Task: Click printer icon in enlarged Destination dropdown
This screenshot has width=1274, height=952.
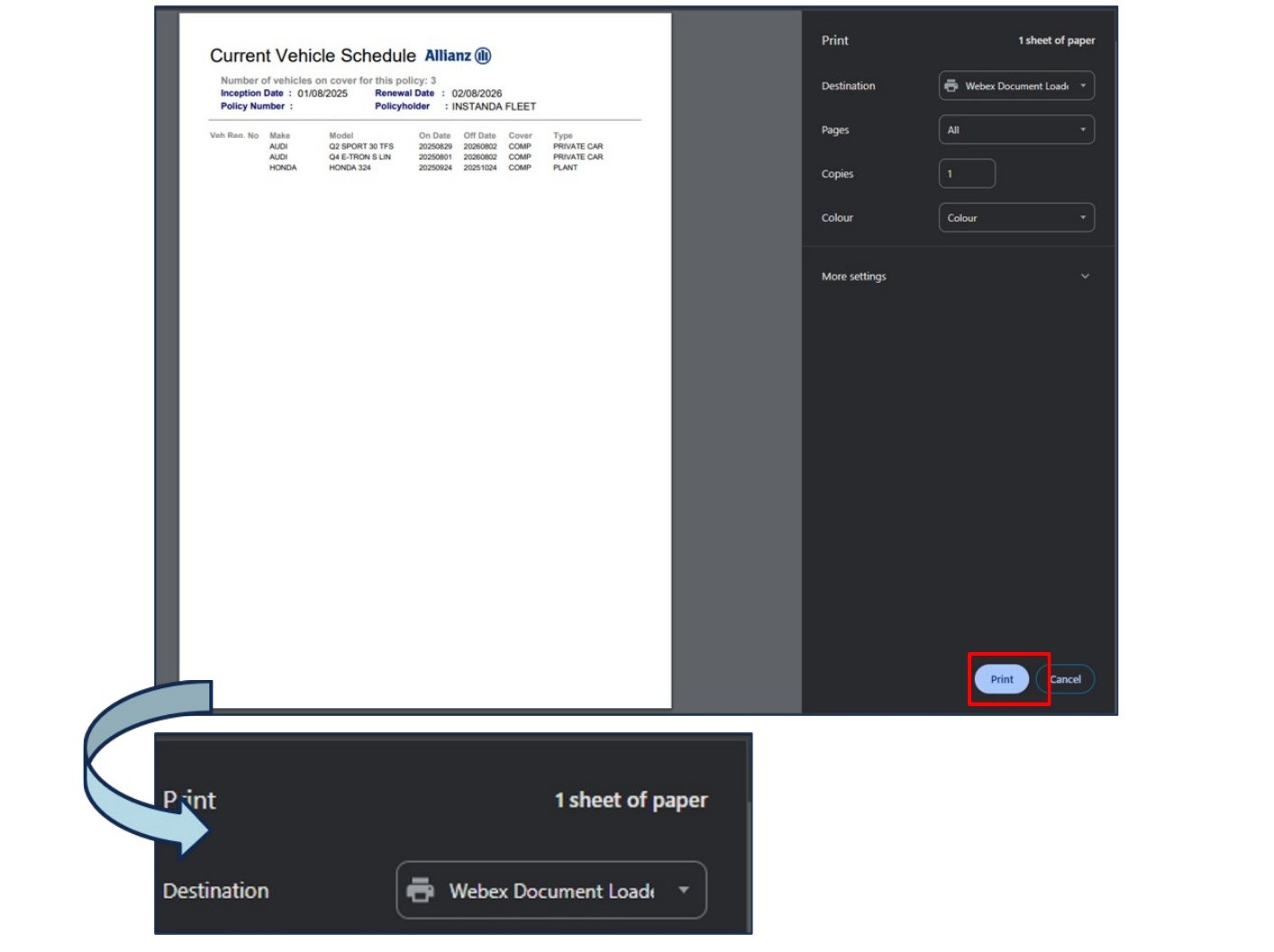Action: [420, 890]
